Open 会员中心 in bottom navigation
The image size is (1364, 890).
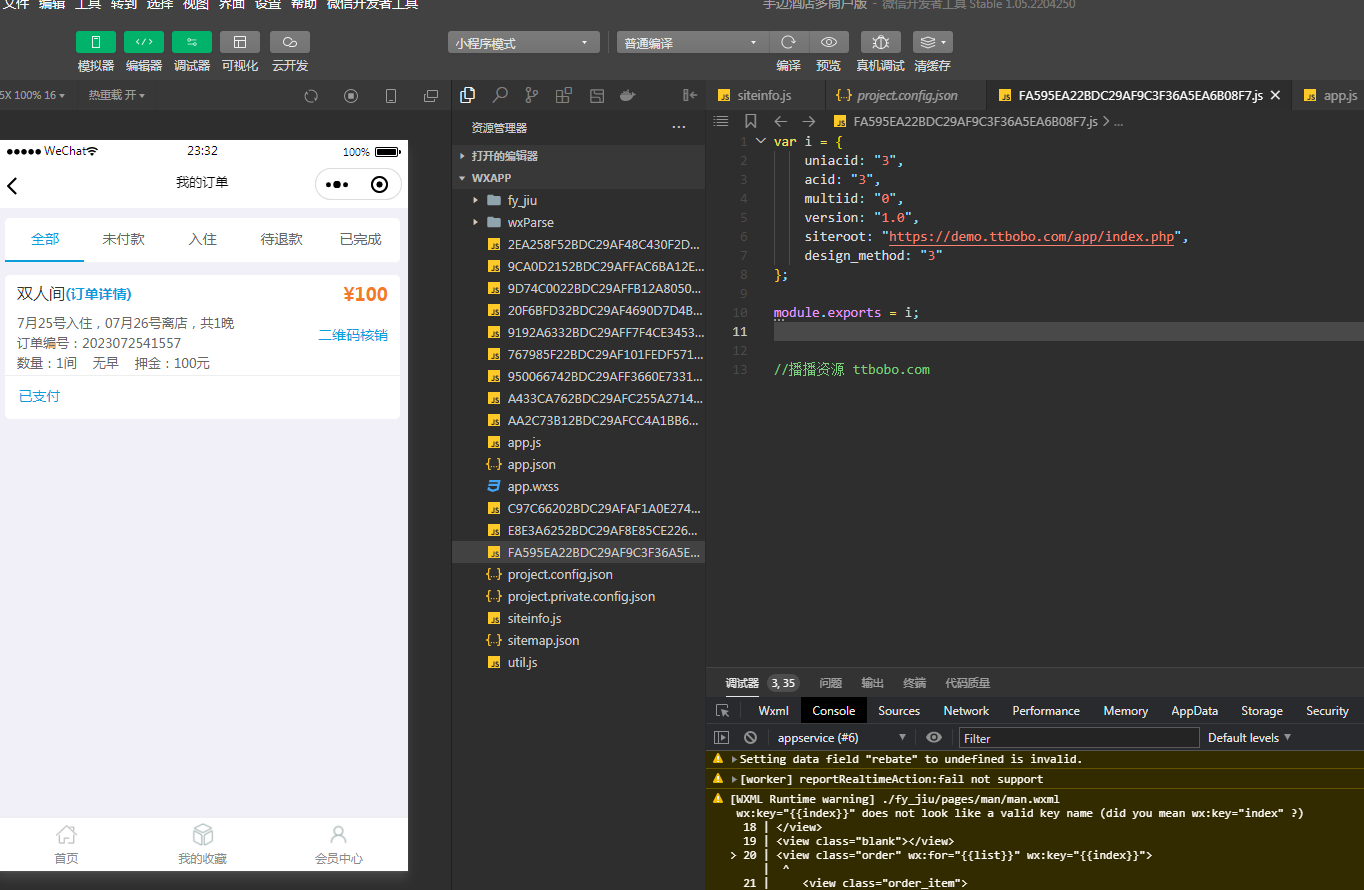tap(339, 845)
